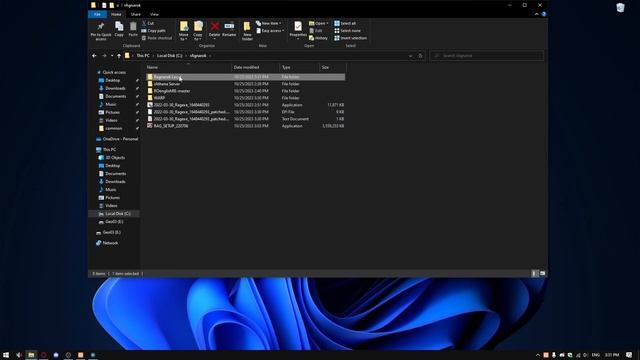Click File Explorer on the taskbar

click(x=31, y=355)
